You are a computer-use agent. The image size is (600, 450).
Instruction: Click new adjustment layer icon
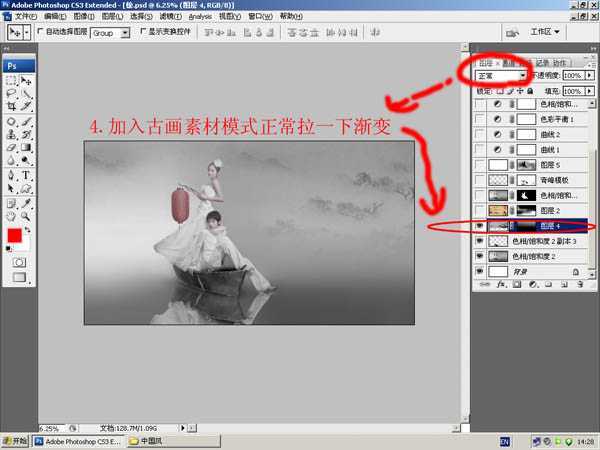(x=533, y=284)
